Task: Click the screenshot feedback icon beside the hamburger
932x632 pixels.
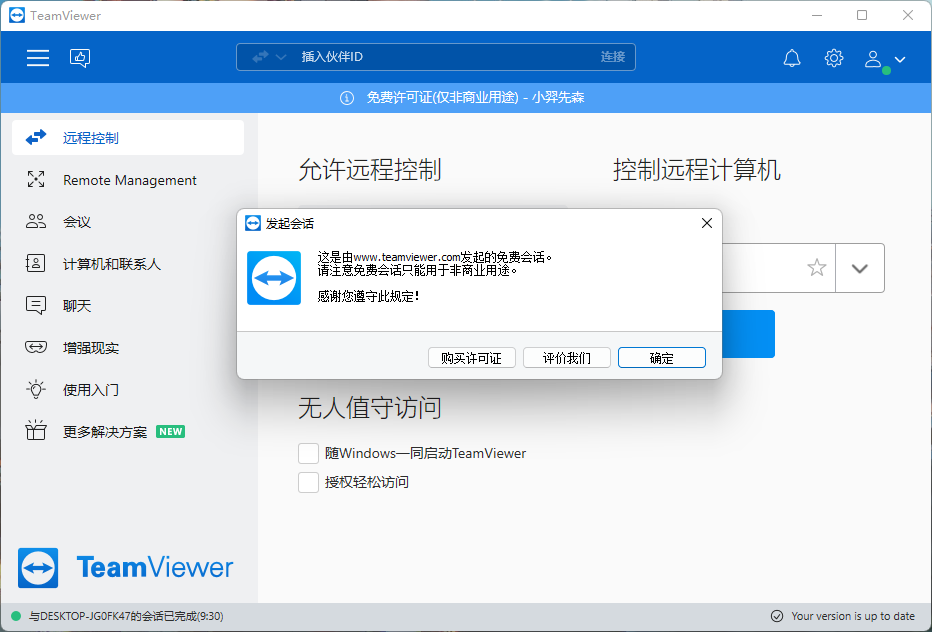Action: tap(80, 57)
